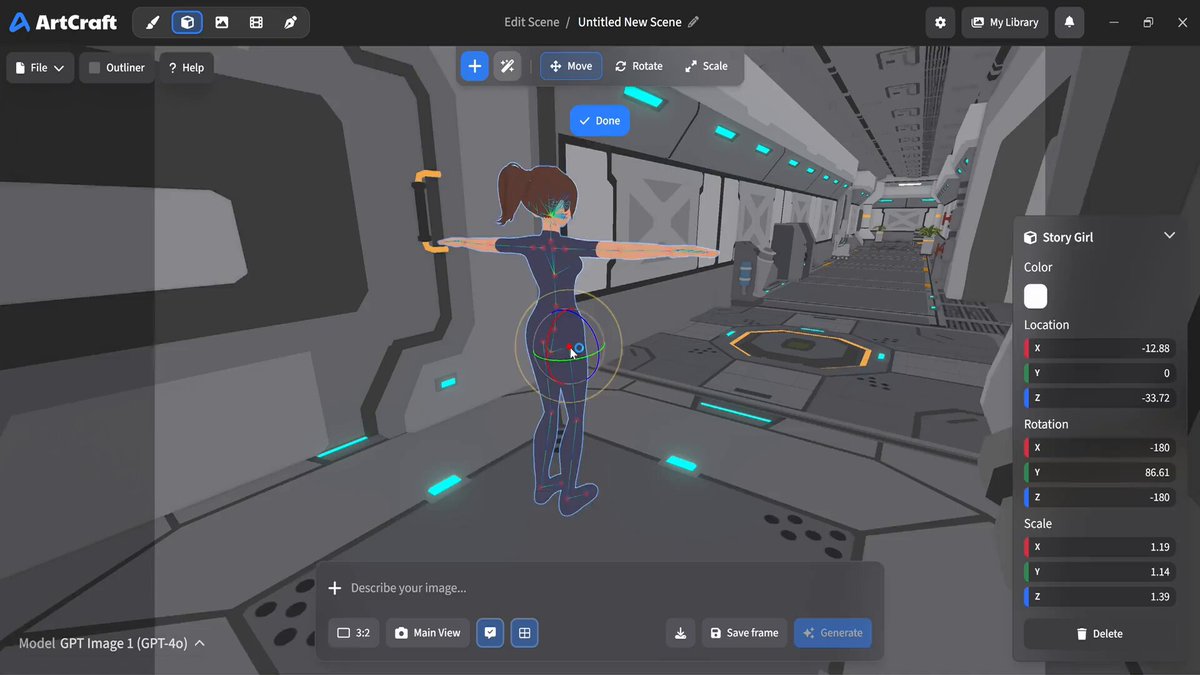The width and height of the screenshot is (1200, 675).
Task: Edit Location Y value 0
Action: point(1100,373)
